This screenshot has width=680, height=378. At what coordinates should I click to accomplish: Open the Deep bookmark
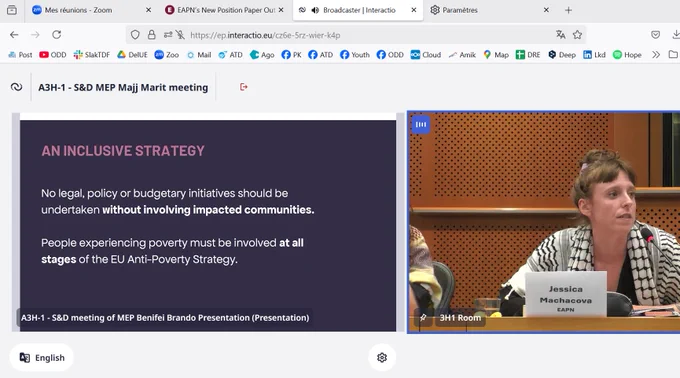click(562, 55)
